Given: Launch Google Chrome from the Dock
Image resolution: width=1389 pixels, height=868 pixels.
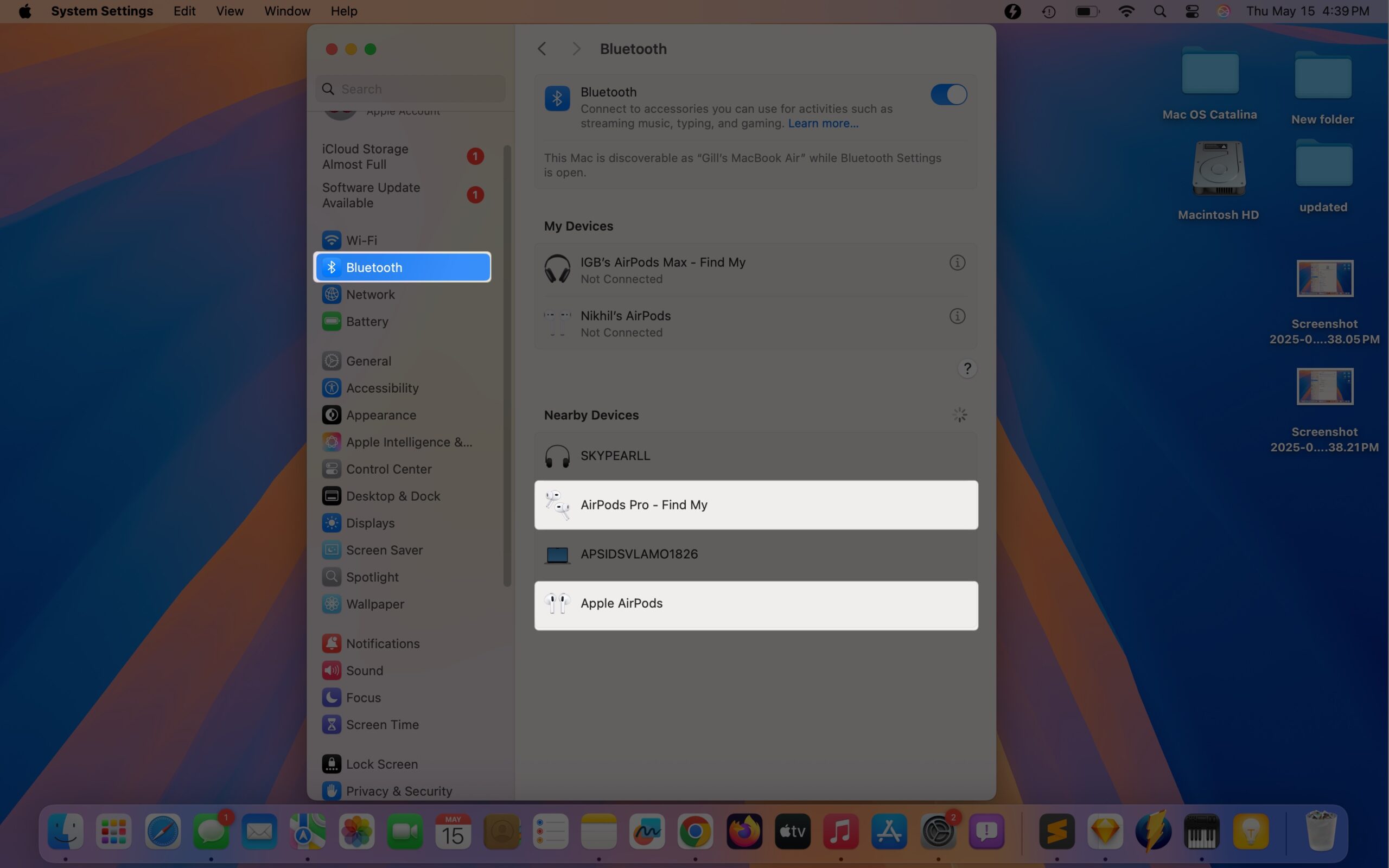Looking at the screenshot, I should [694, 831].
